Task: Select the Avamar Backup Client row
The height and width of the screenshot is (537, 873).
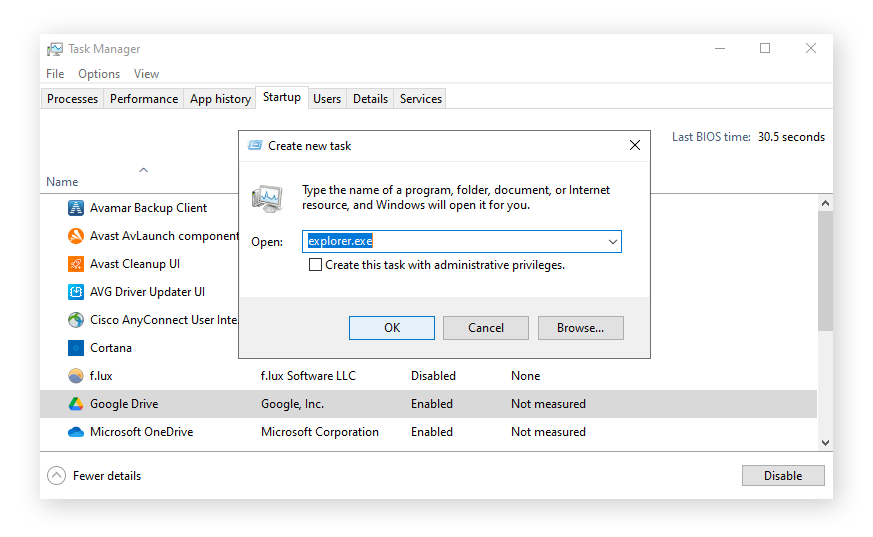Action: (x=148, y=208)
